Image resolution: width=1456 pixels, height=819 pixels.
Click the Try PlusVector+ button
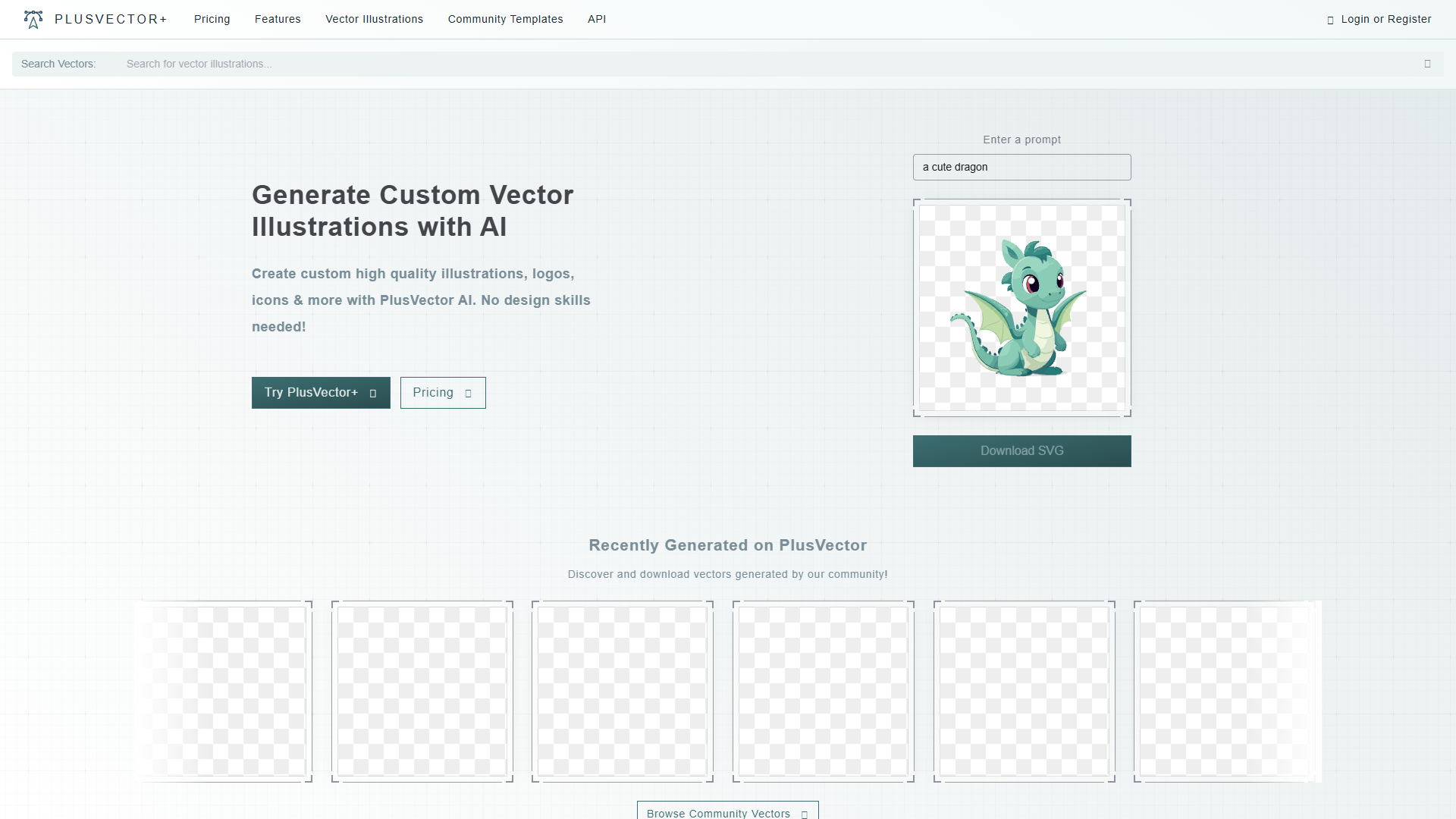coord(321,393)
